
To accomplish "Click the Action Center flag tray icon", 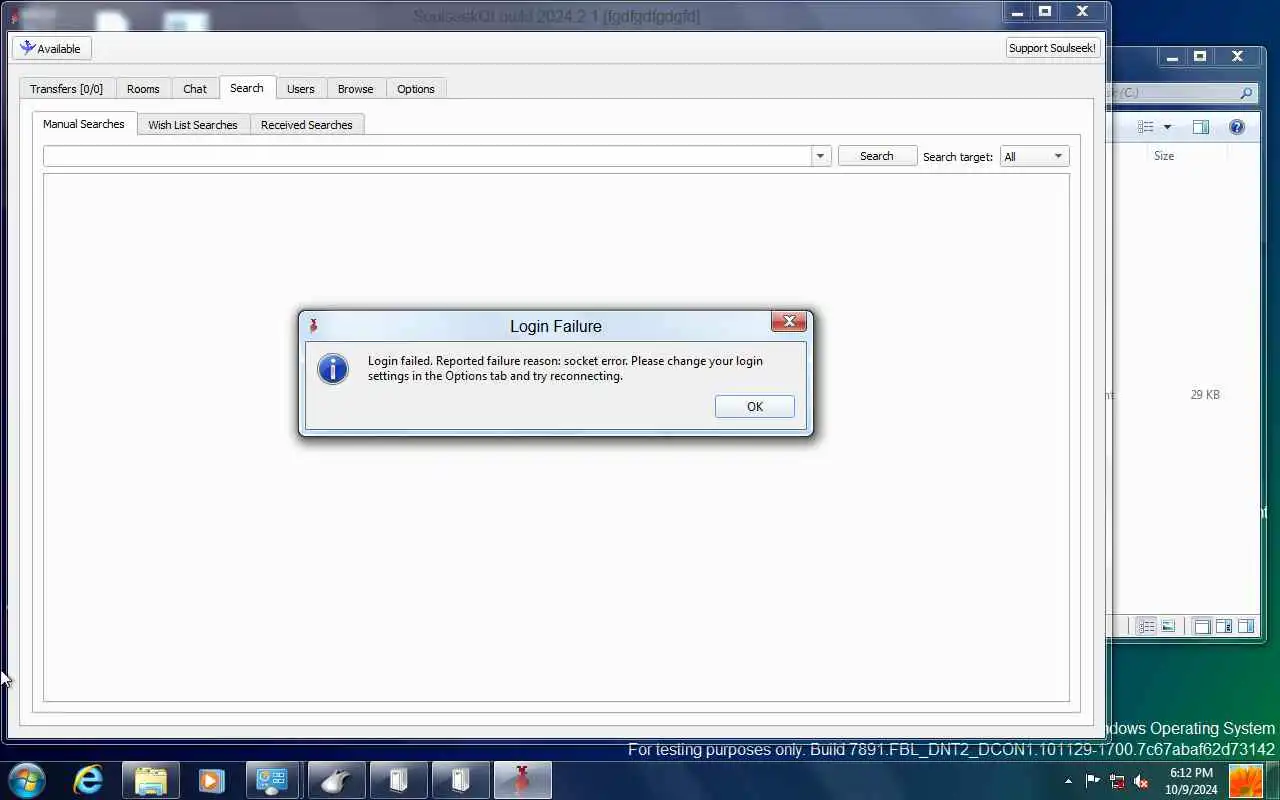I will click(x=1092, y=781).
